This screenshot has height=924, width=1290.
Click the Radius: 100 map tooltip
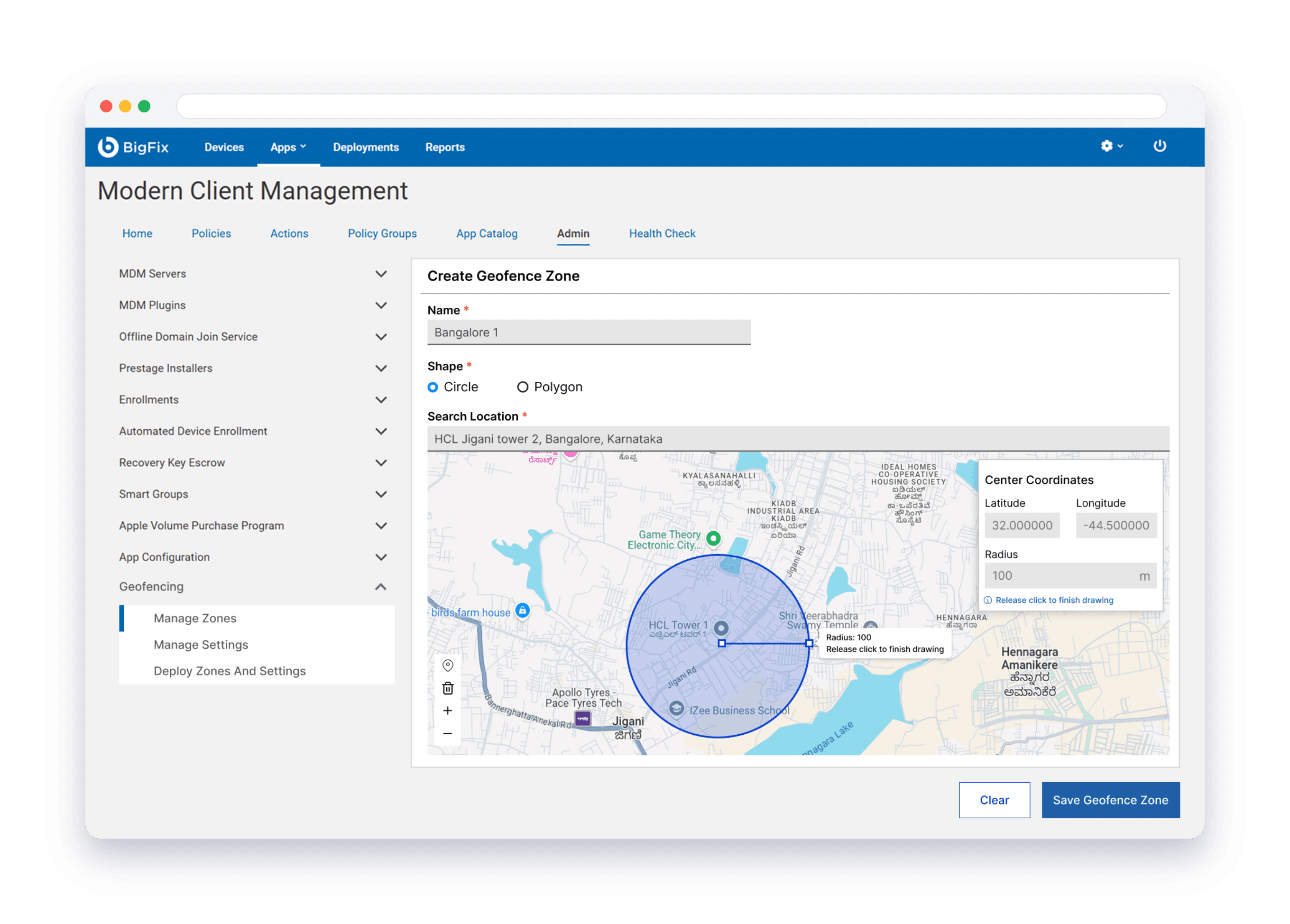tap(885, 644)
